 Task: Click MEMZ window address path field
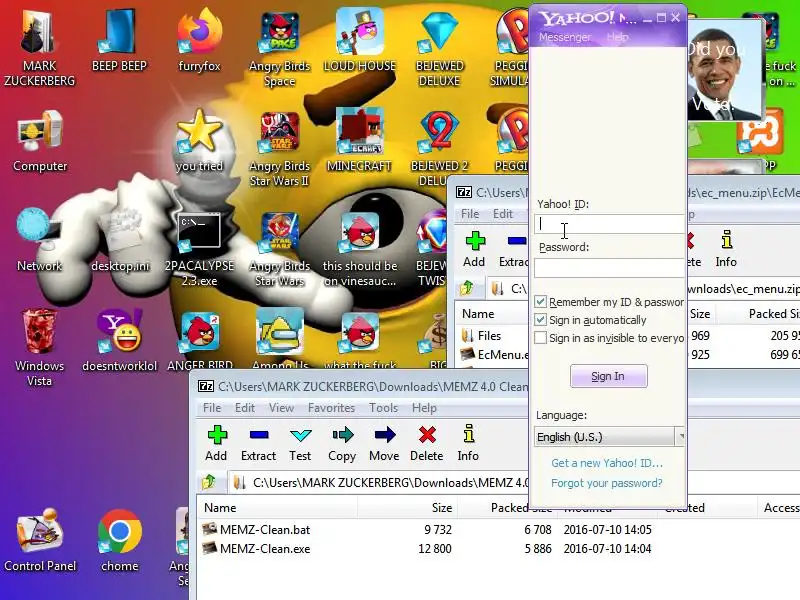coord(380,482)
